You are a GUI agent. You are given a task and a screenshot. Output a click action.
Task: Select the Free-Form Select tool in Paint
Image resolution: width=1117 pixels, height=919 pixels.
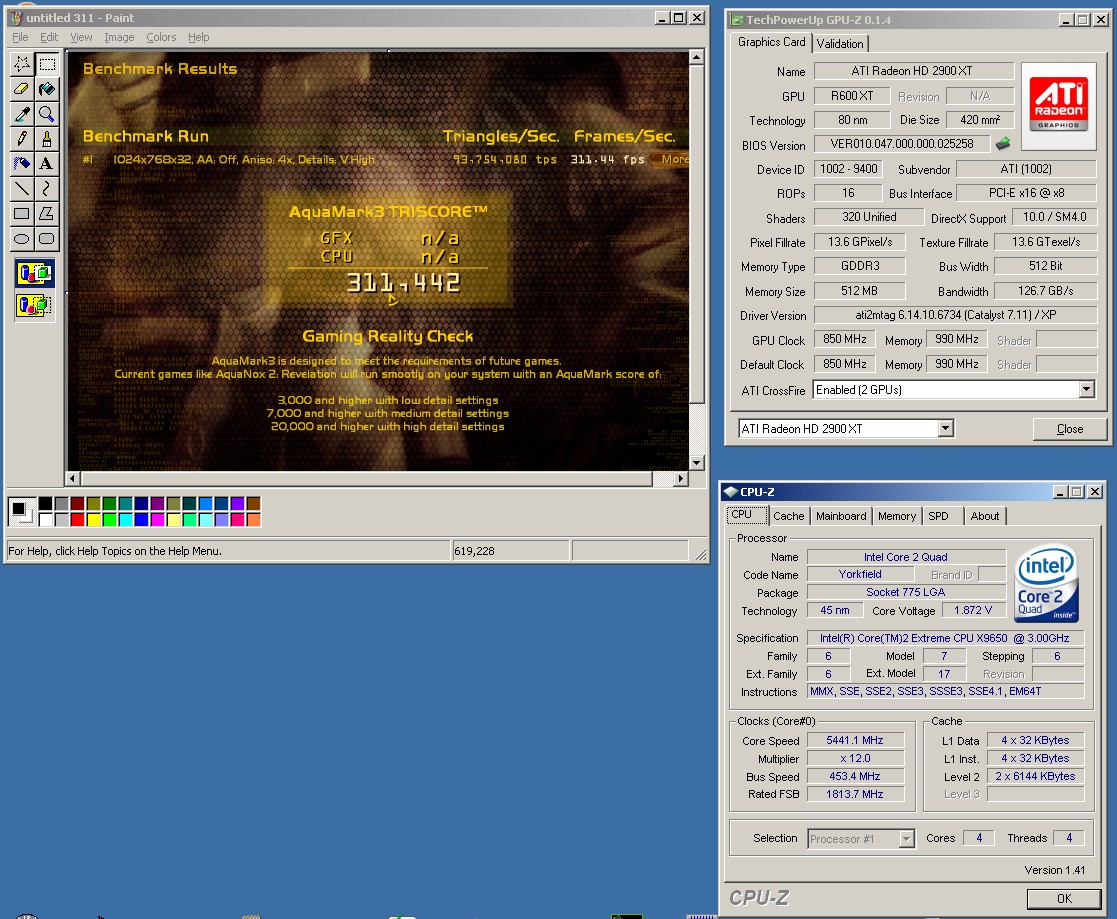coord(22,64)
